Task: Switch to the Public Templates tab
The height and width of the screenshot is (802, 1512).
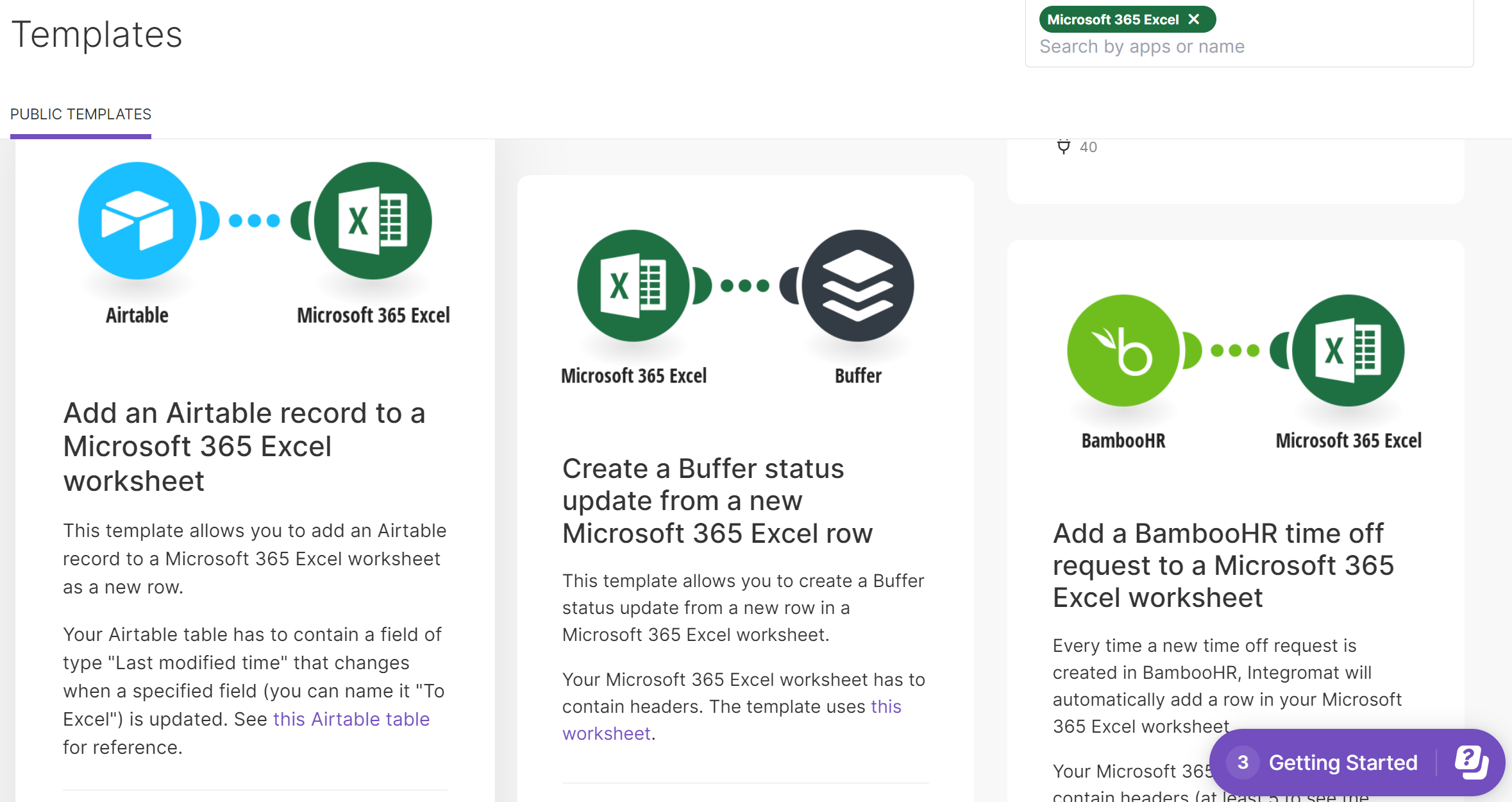Action: [81, 114]
